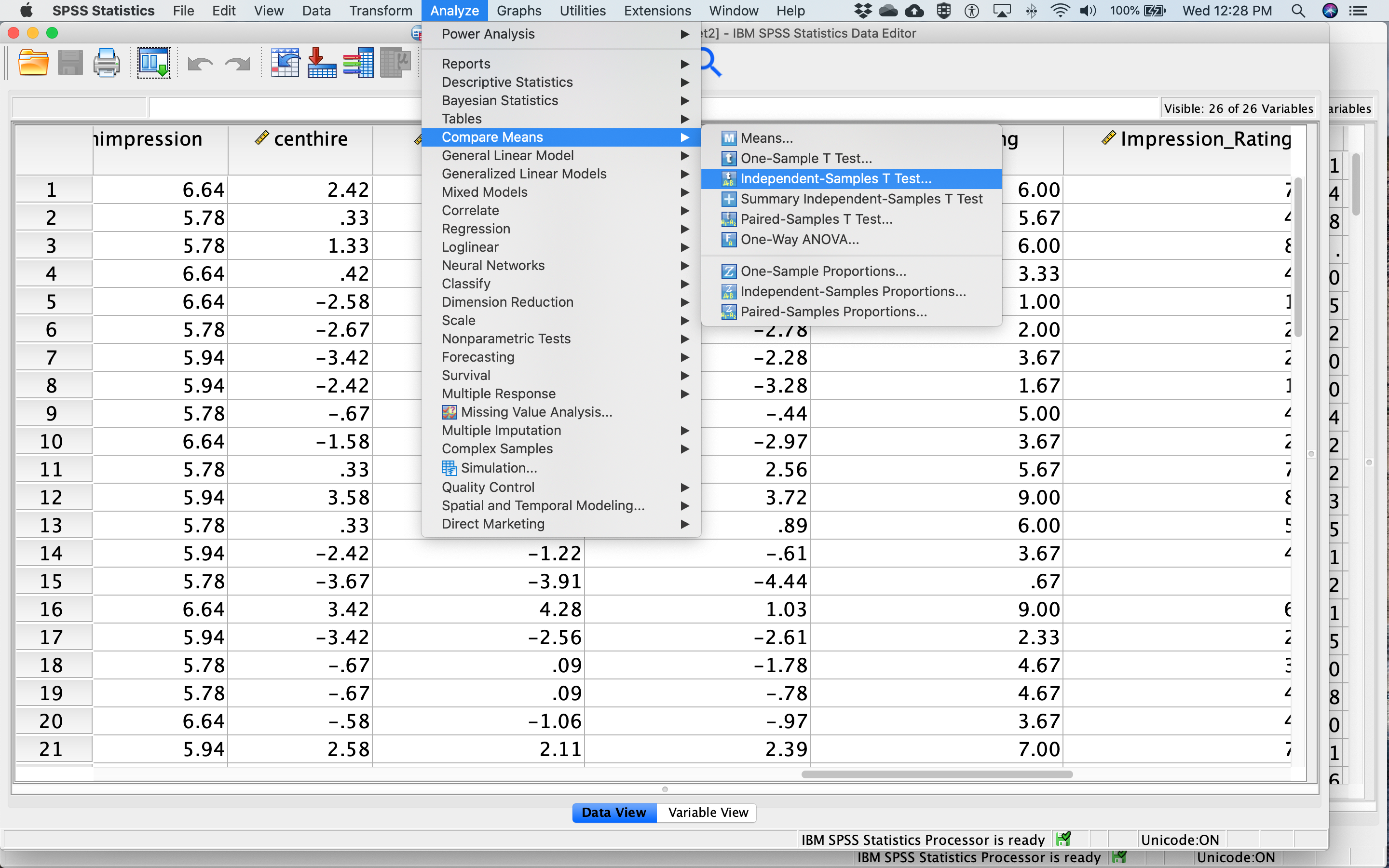Open the Graphs menu
Viewport: 1389px width, 868px height.
519,11
